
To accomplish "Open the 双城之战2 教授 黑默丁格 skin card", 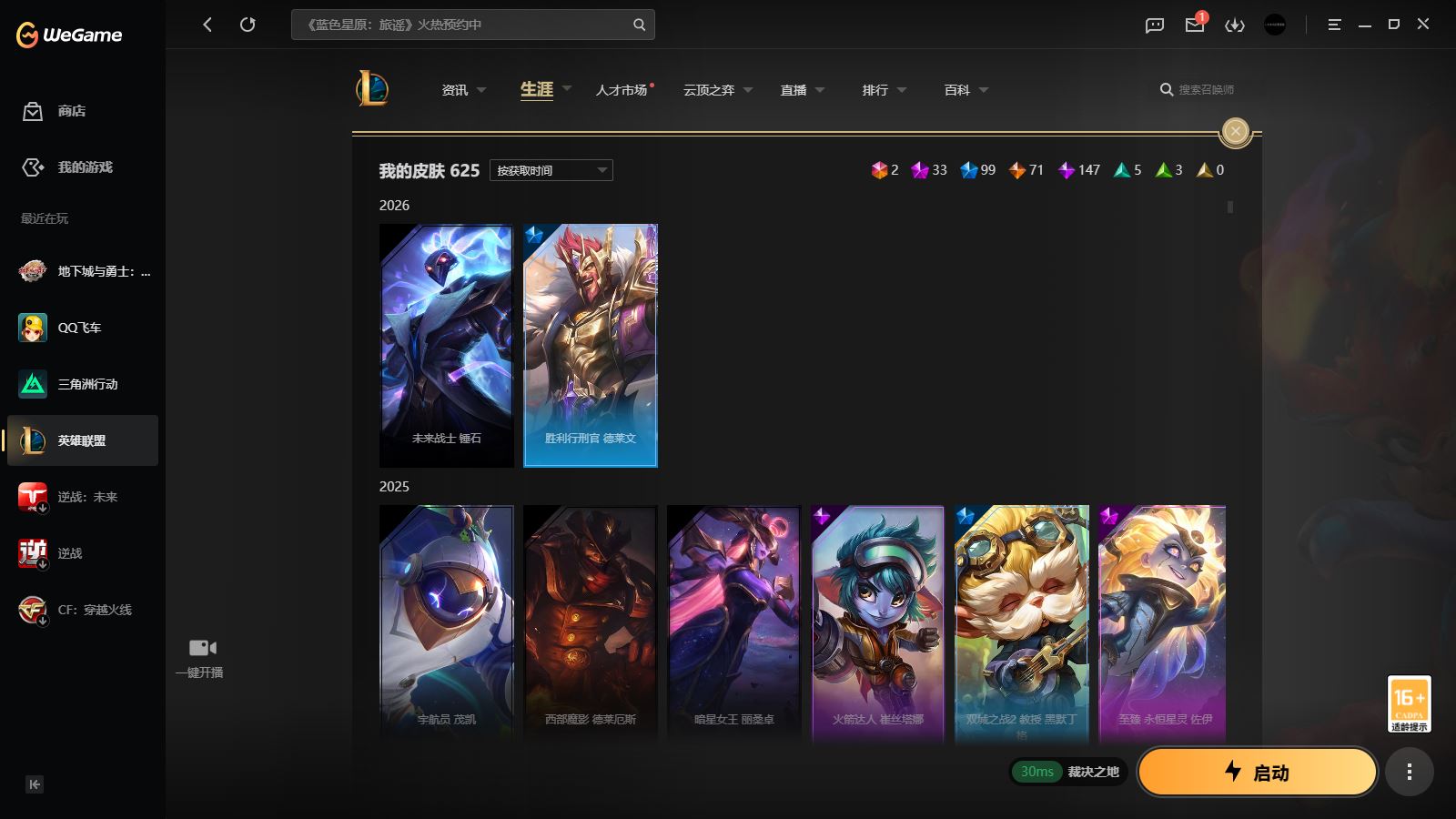I will click(1022, 626).
